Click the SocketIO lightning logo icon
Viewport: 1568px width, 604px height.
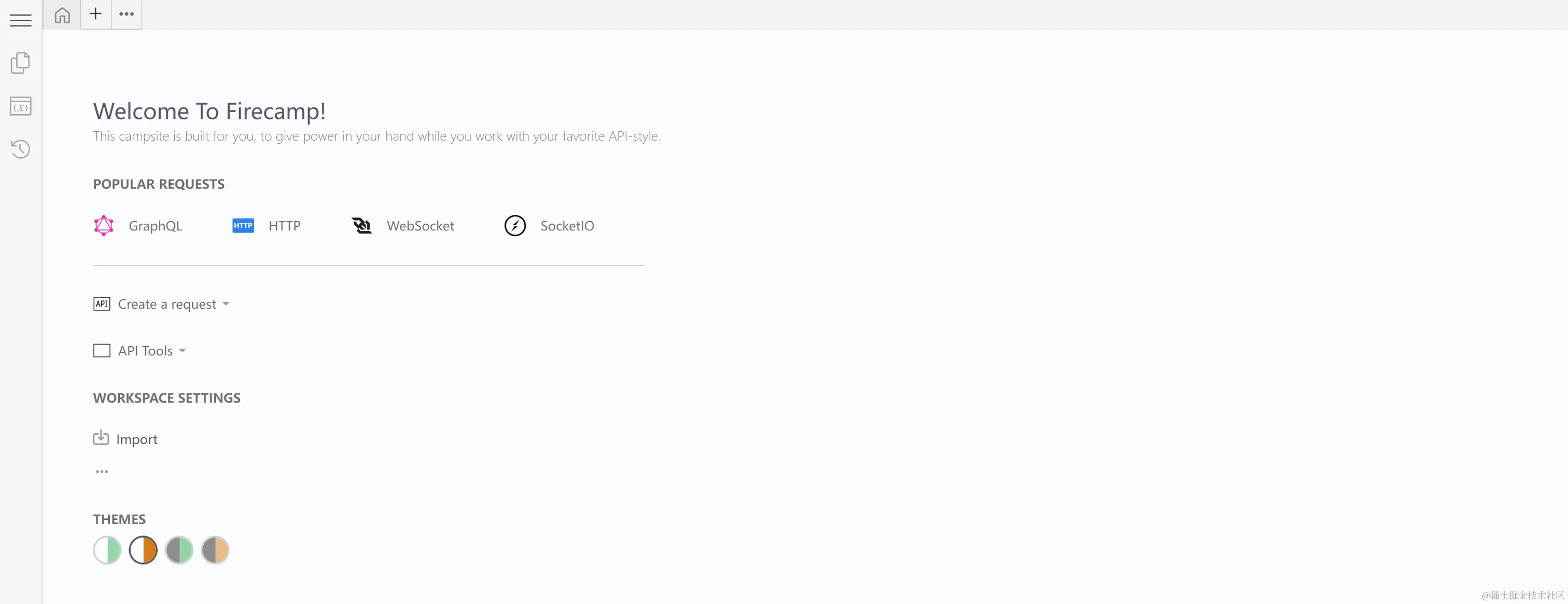pyautogui.click(x=515, y=226)
